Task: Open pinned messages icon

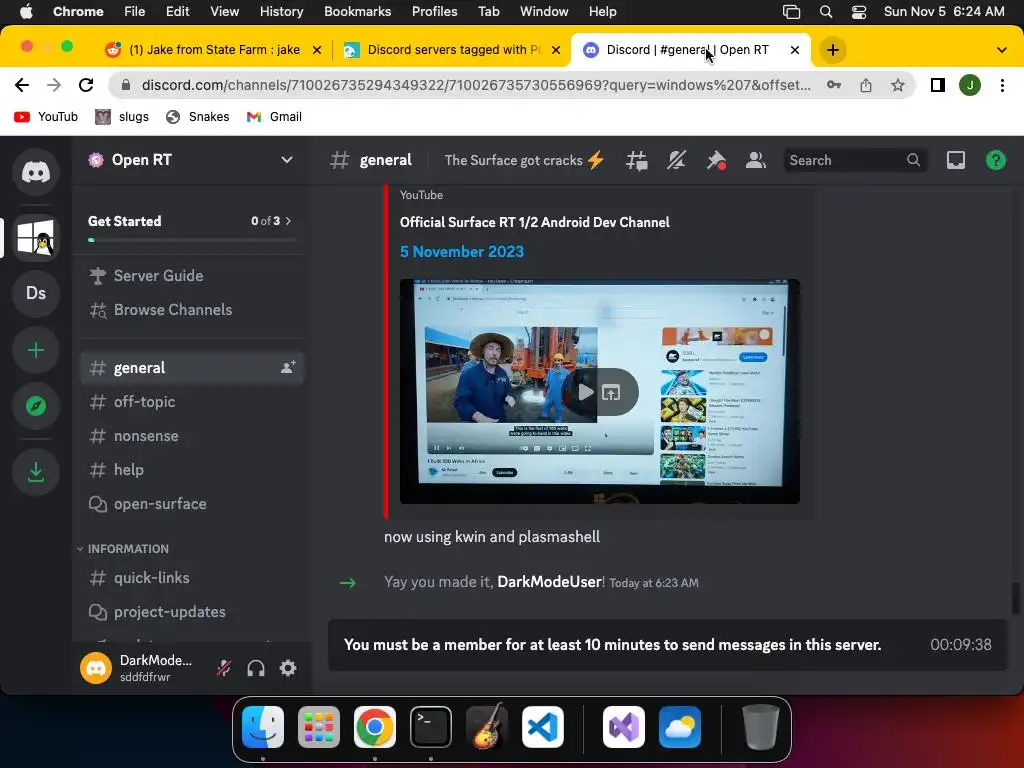Action: click(716, 160)
